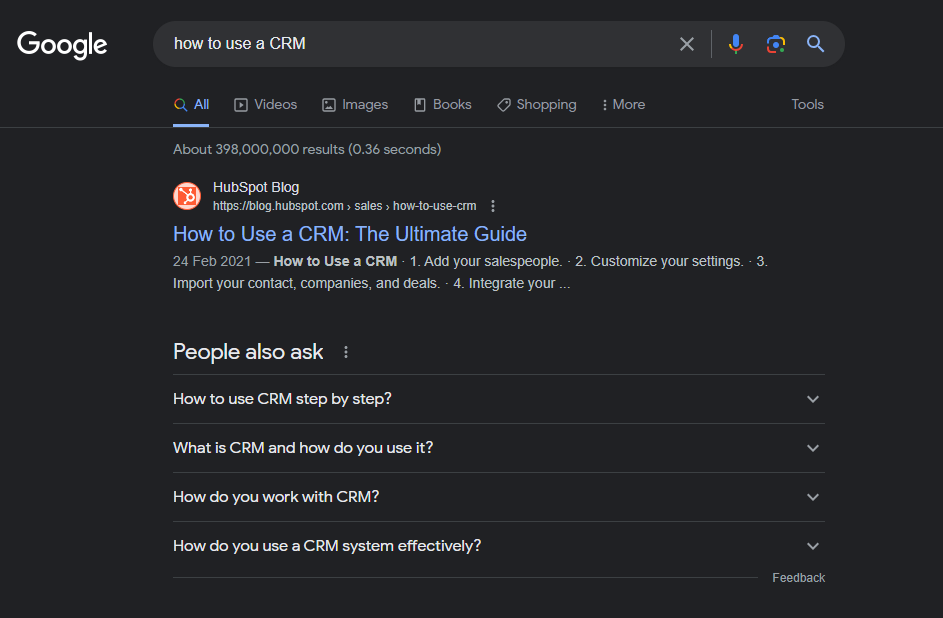Expand 'How do you use a CRM system effectively?'
Screen dimensions: 943x618
coord(813,546)
